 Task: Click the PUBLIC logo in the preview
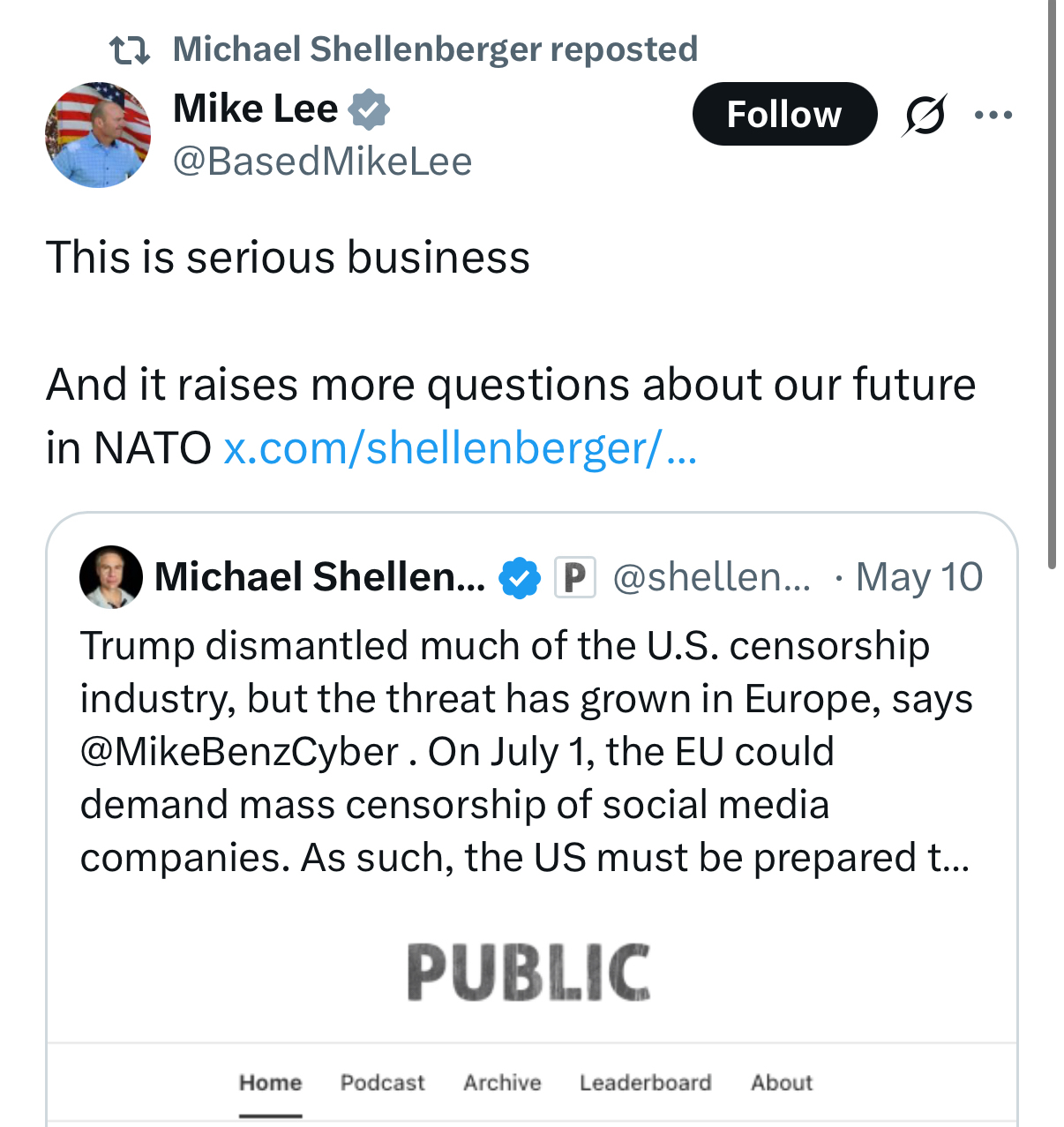[529, 972]
